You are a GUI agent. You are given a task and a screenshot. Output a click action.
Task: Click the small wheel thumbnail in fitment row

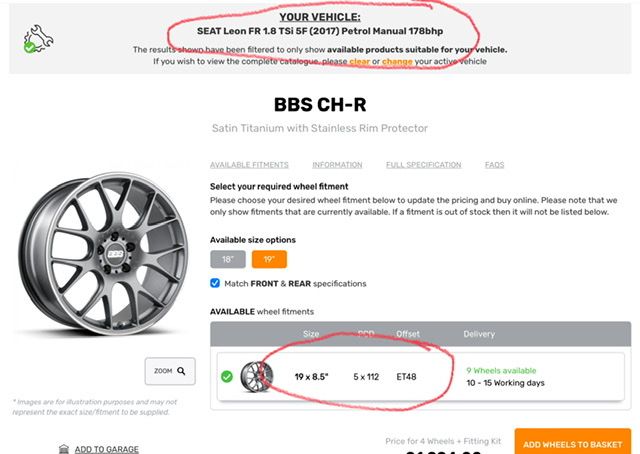(257, 377)
